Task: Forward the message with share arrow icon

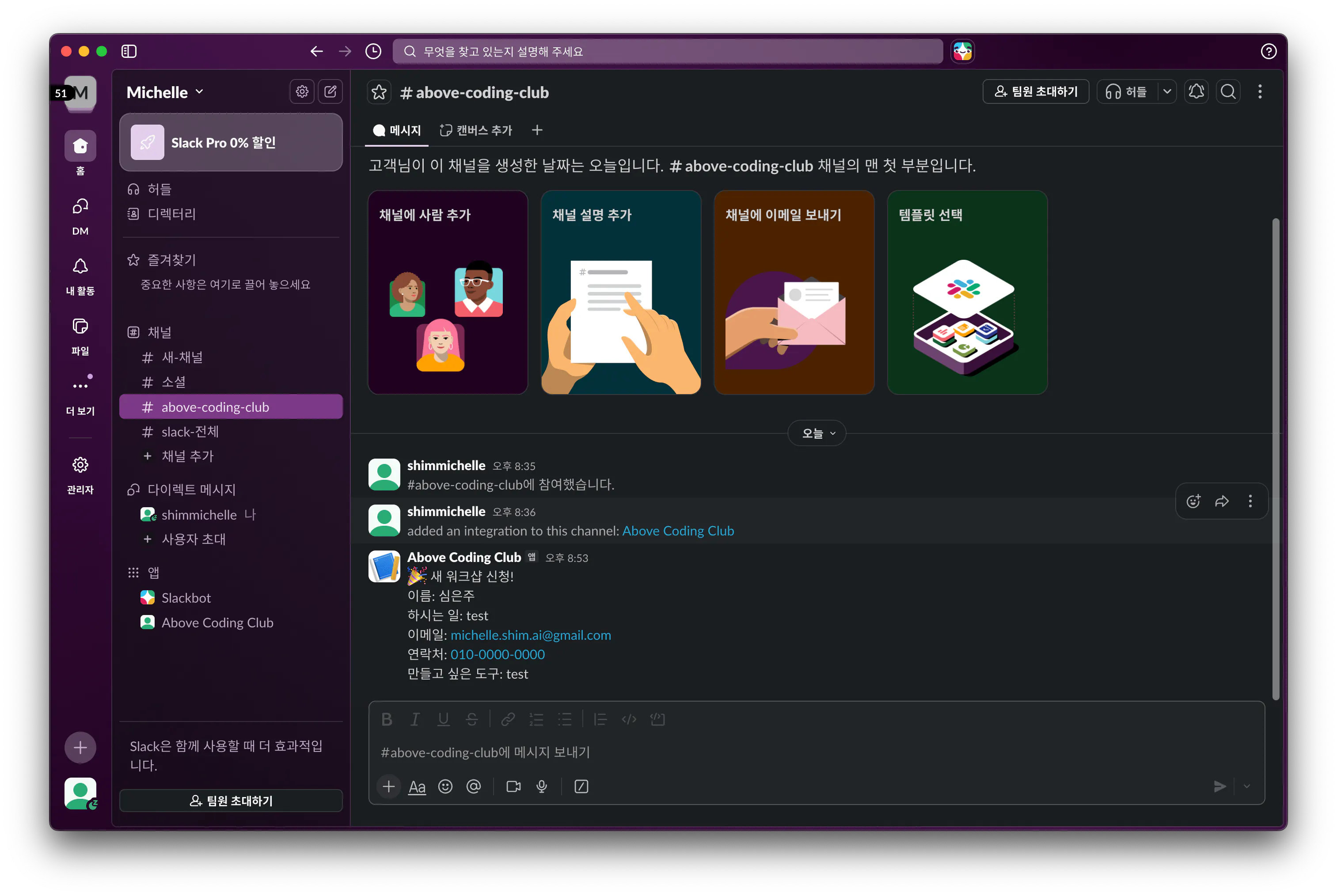Action: (x=1222, y=501)
